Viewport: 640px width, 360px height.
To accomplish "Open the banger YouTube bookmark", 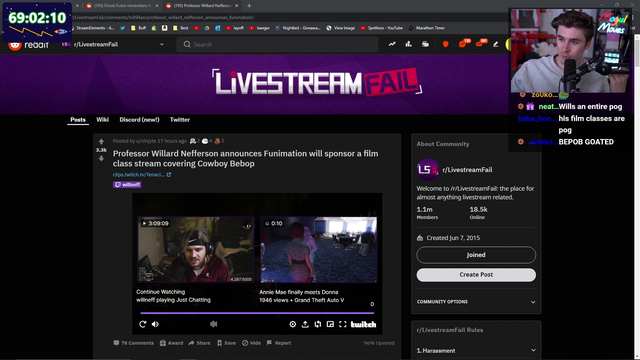I will [x=260, y=28].
